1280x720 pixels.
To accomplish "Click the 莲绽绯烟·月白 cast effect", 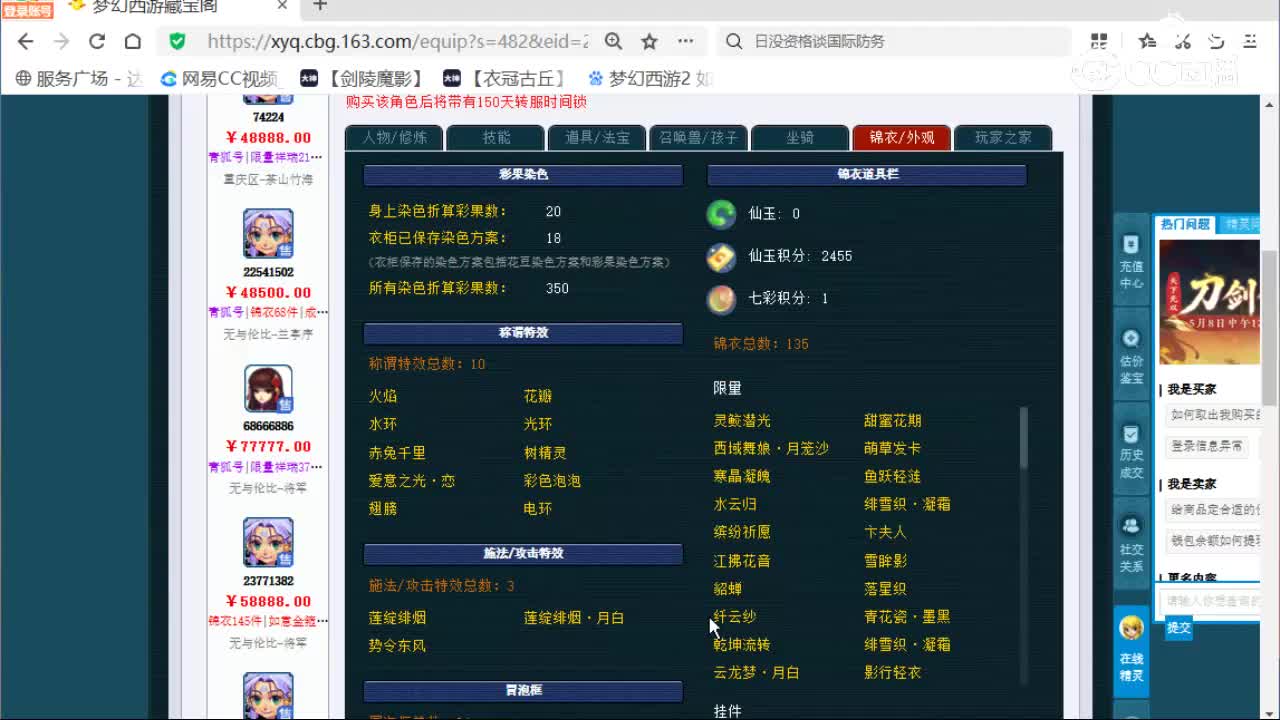I will click(x=574, y=618).
